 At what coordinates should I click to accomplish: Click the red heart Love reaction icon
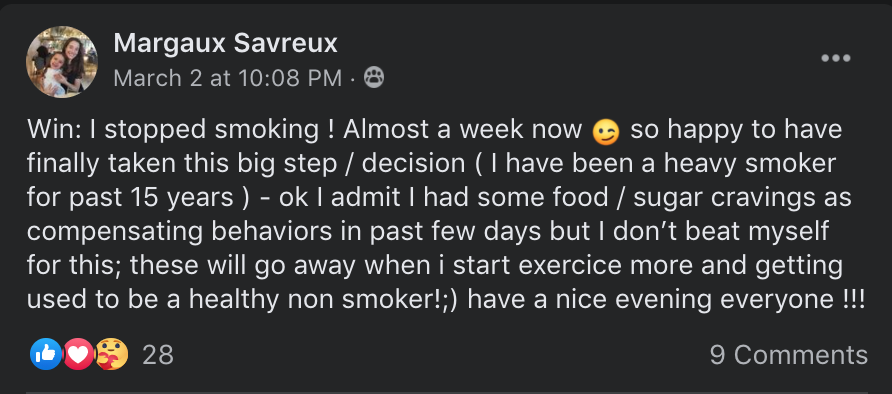(x=78, y=354)
